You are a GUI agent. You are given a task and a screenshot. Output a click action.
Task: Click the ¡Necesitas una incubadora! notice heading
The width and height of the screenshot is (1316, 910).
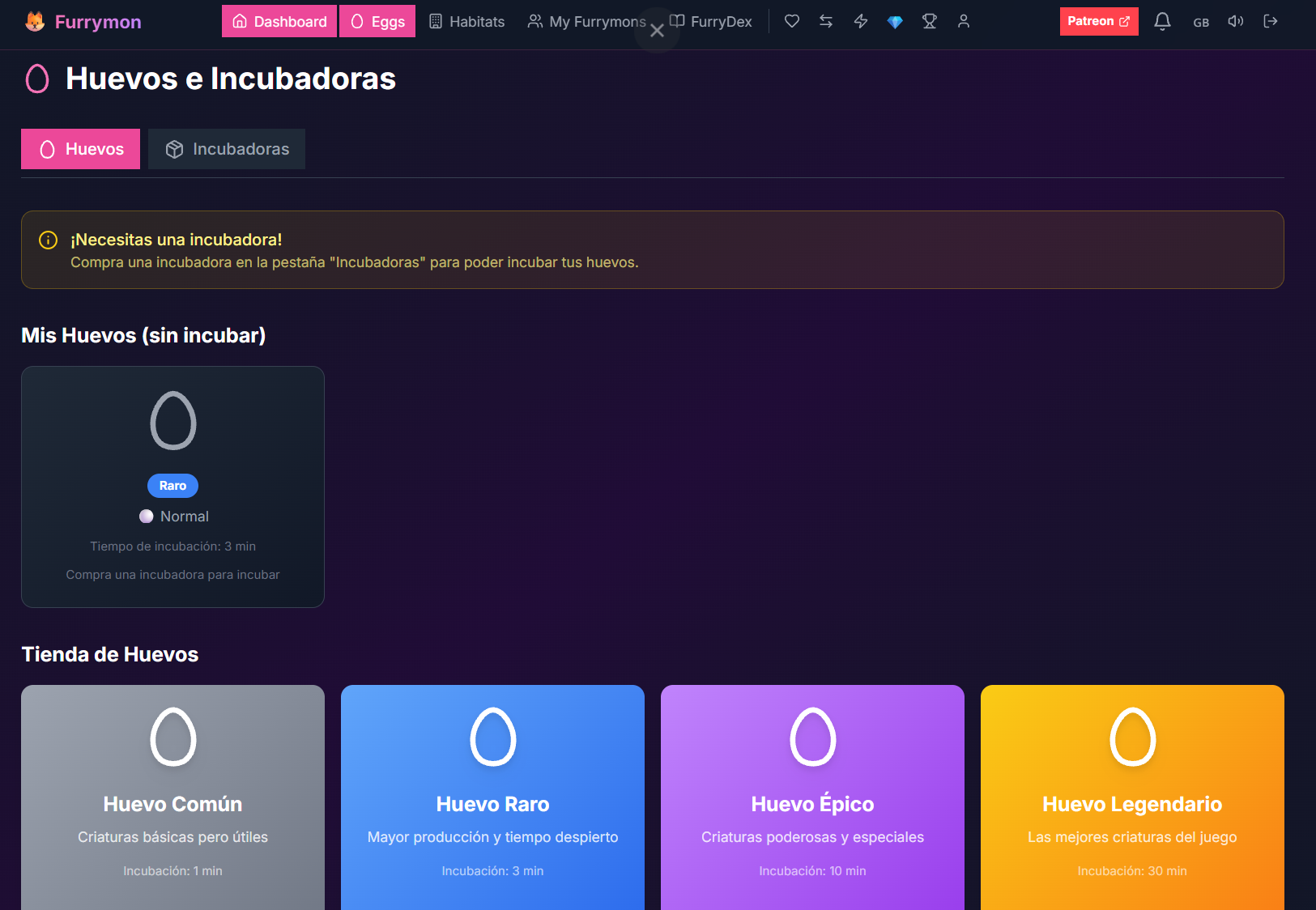tap(177, 240)
